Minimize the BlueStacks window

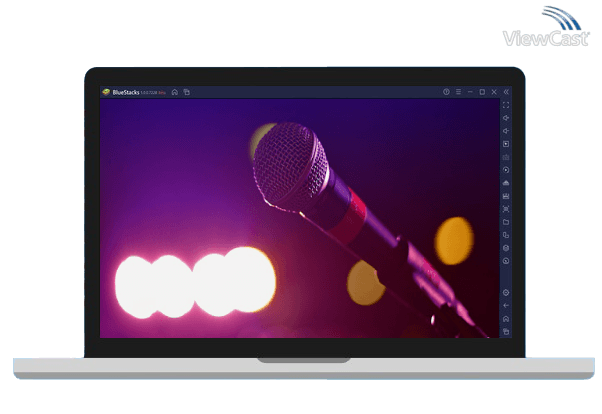click(470, 92)
